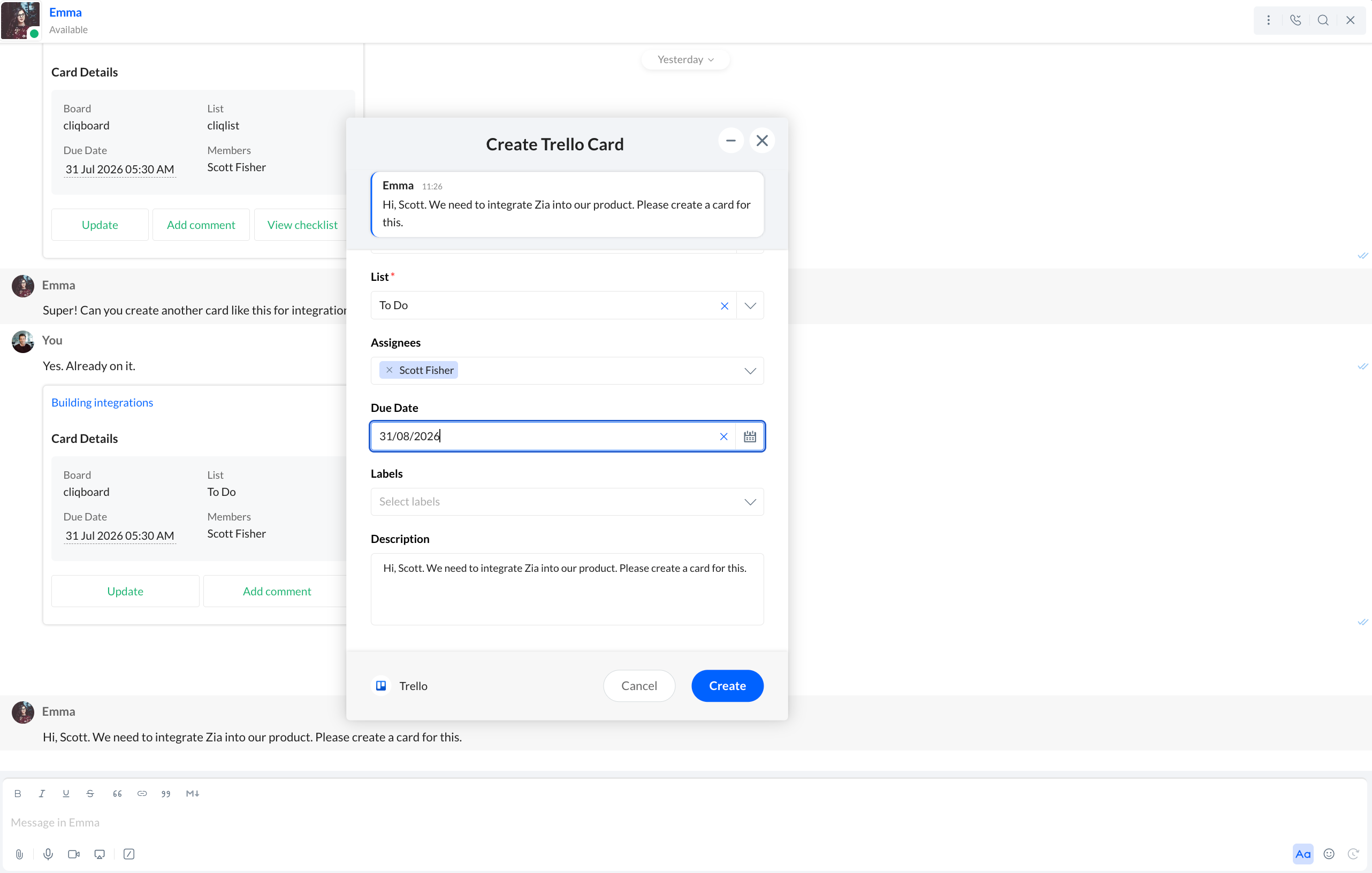The height and width of the screenshot is (873, 1372).
Task: Clear the Due Date field
Action: [x=723, y=437]
